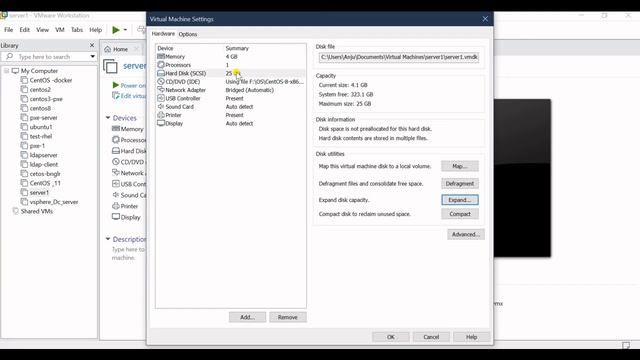The width and height of the screenshot is (640, 360).
Task: Select pxe-1 in the Library tree
Action: (37, 146)
